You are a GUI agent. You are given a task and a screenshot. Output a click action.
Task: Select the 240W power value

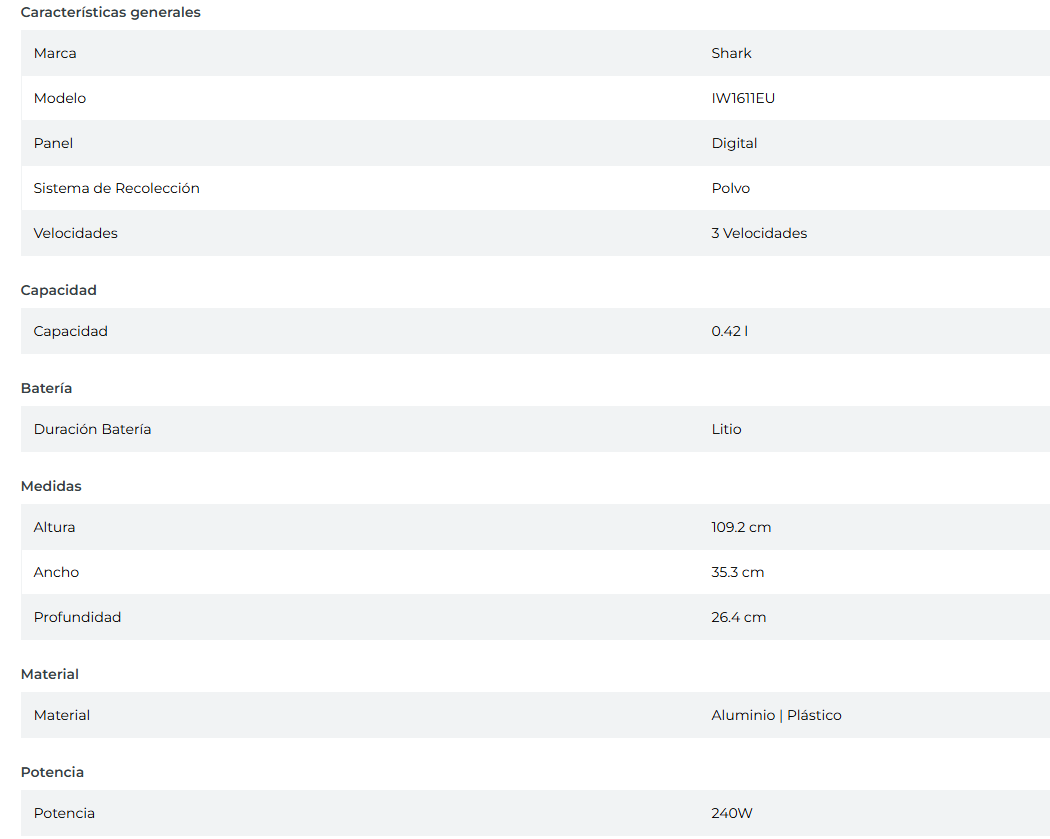732,813
